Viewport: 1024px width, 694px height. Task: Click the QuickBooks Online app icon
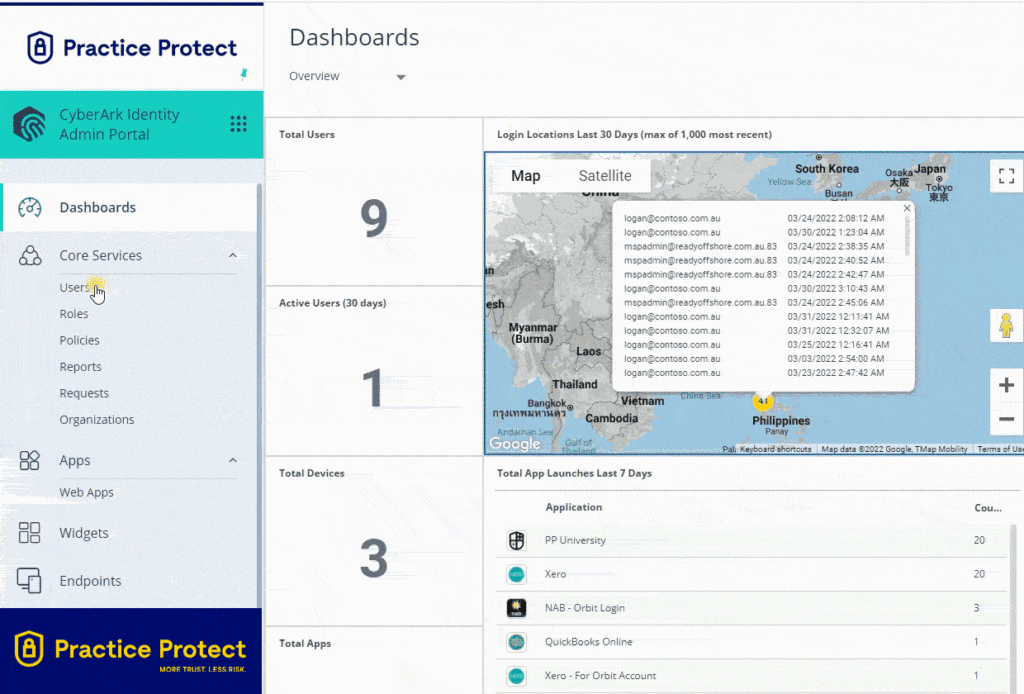[517, 642]
